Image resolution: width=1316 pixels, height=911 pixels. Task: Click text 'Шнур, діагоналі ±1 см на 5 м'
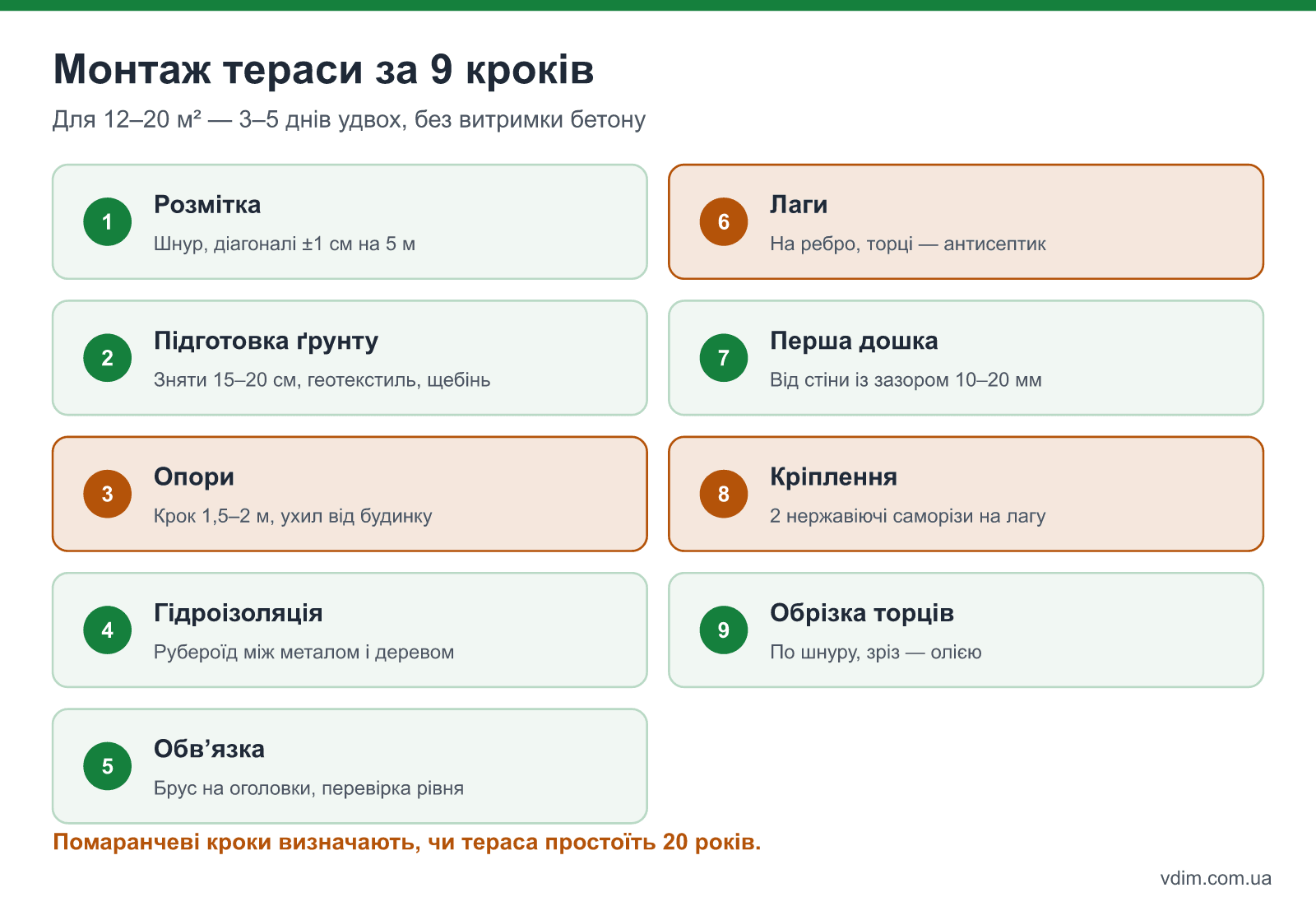[285, 244]
